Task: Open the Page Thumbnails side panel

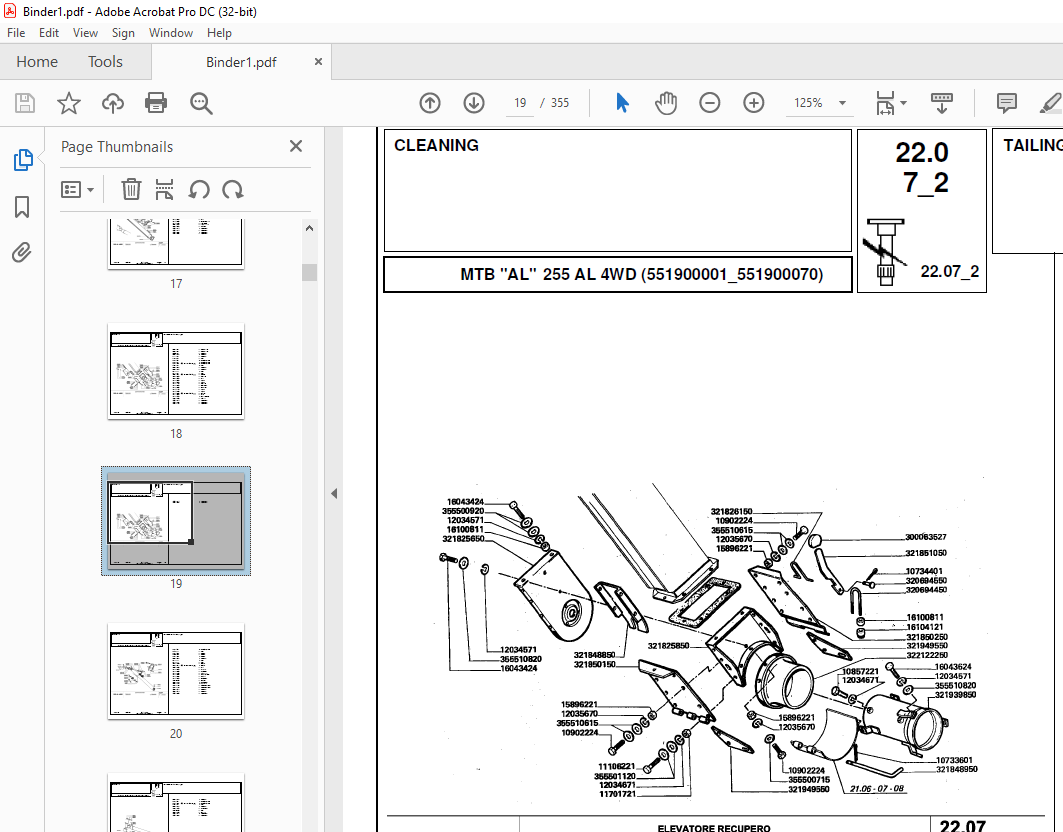Action: point(22,160)
